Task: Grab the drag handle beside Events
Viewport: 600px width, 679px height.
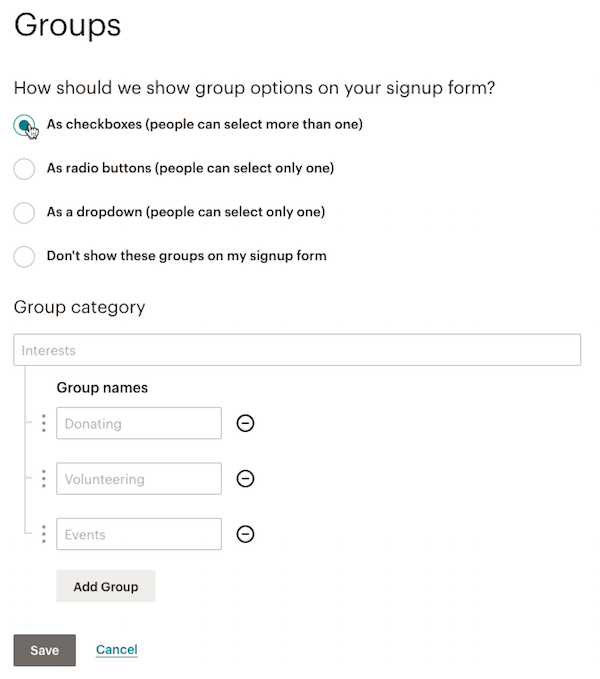Action: pyautogui.click(x=44, y=534)
